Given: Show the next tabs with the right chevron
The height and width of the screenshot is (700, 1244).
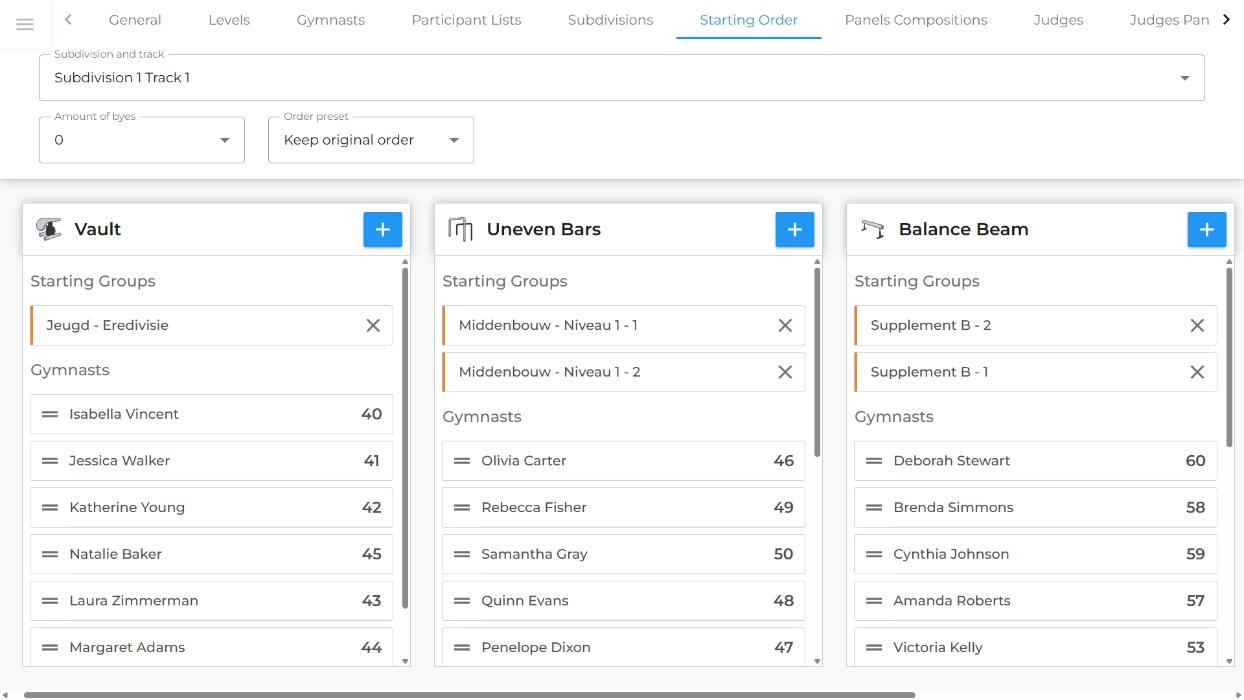Looking at the screenshot, I should [1226, 19].
